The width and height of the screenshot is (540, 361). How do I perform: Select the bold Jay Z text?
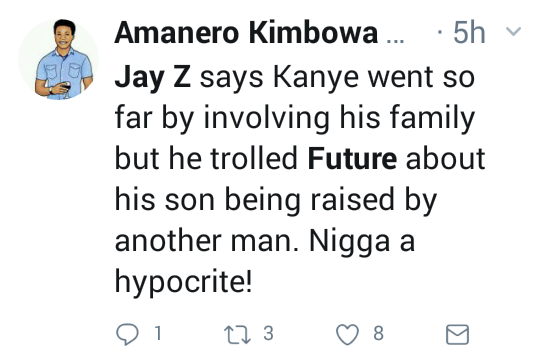[x=153, y=78]
